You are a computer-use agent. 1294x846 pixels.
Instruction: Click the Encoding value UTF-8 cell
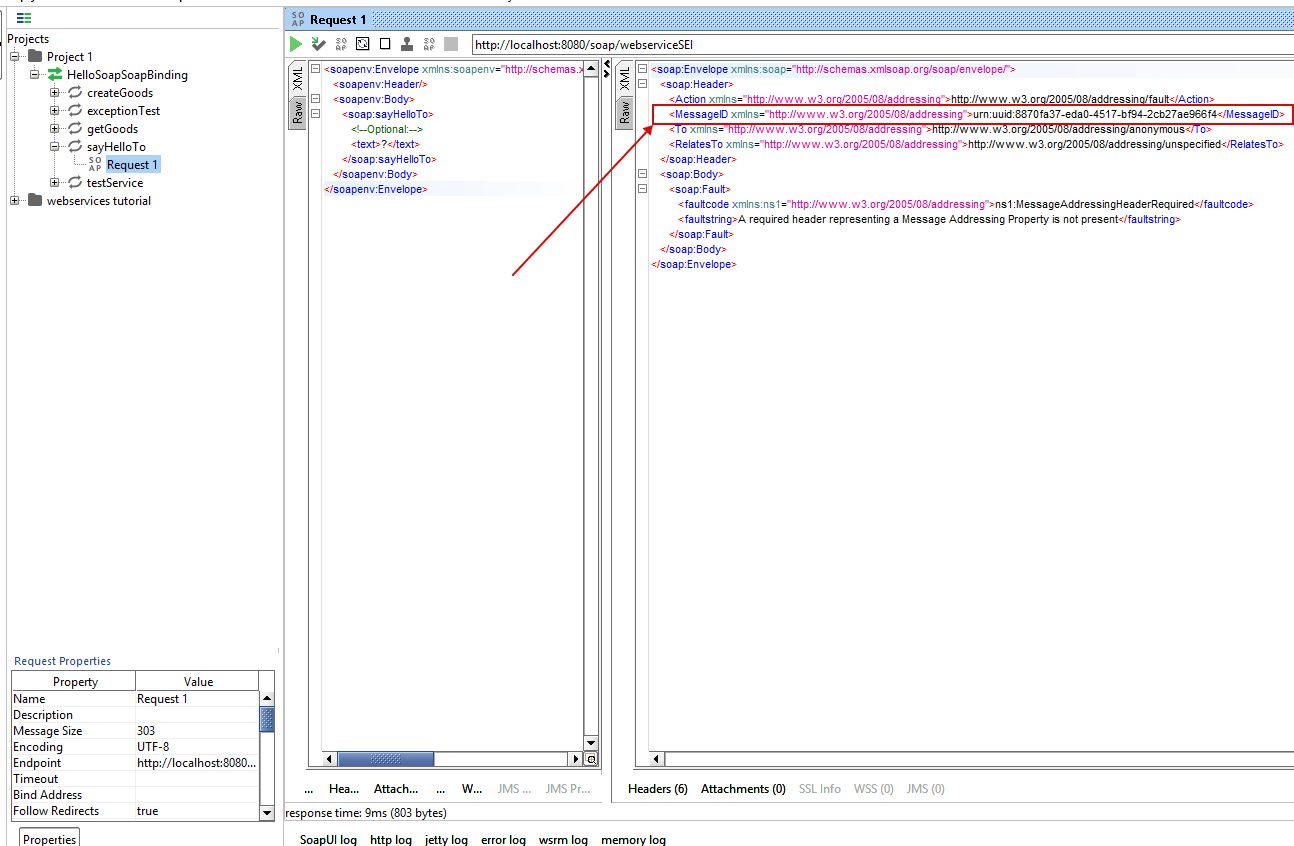(197, 746)
